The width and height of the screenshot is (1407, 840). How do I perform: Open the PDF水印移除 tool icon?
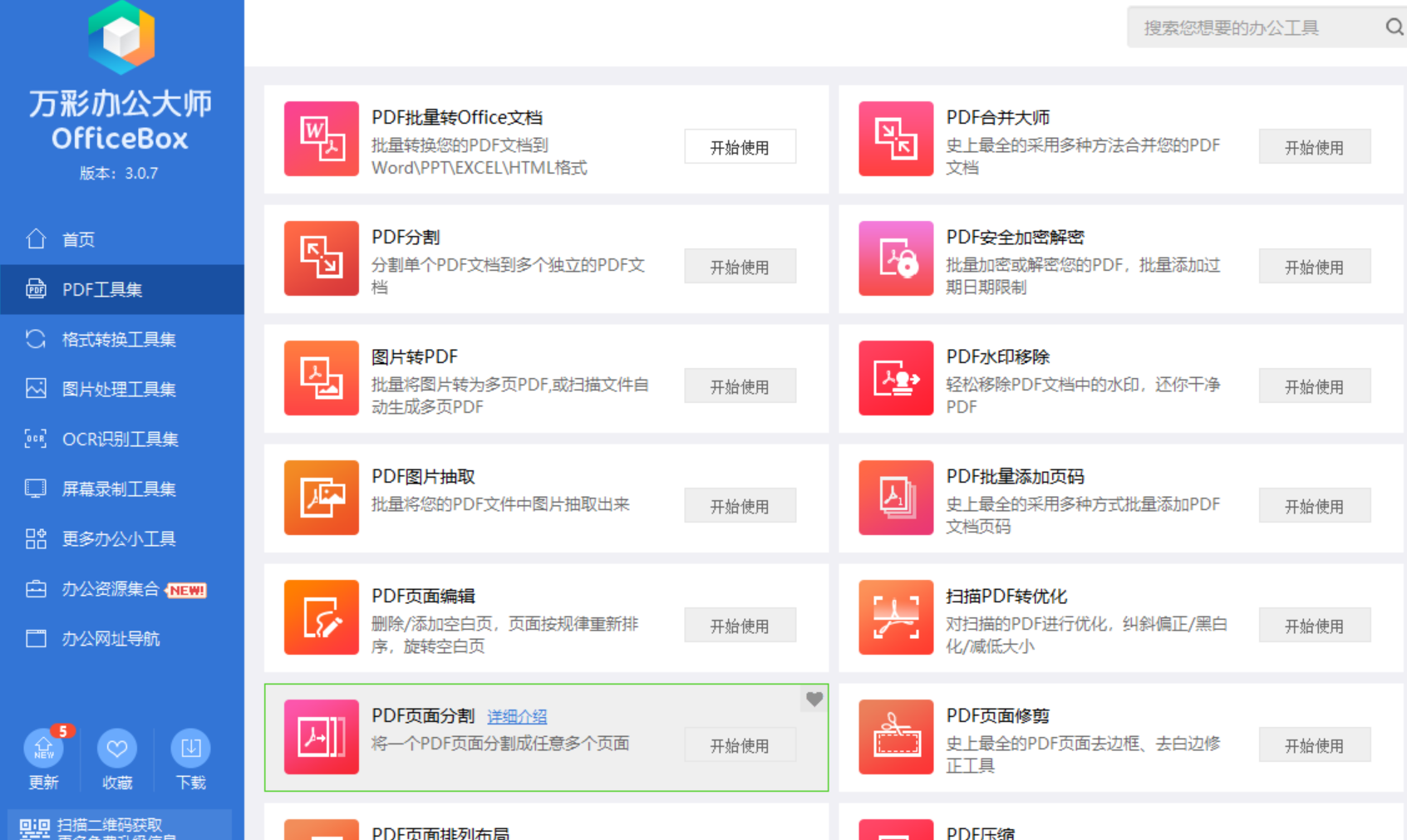(x=896, y=378)
